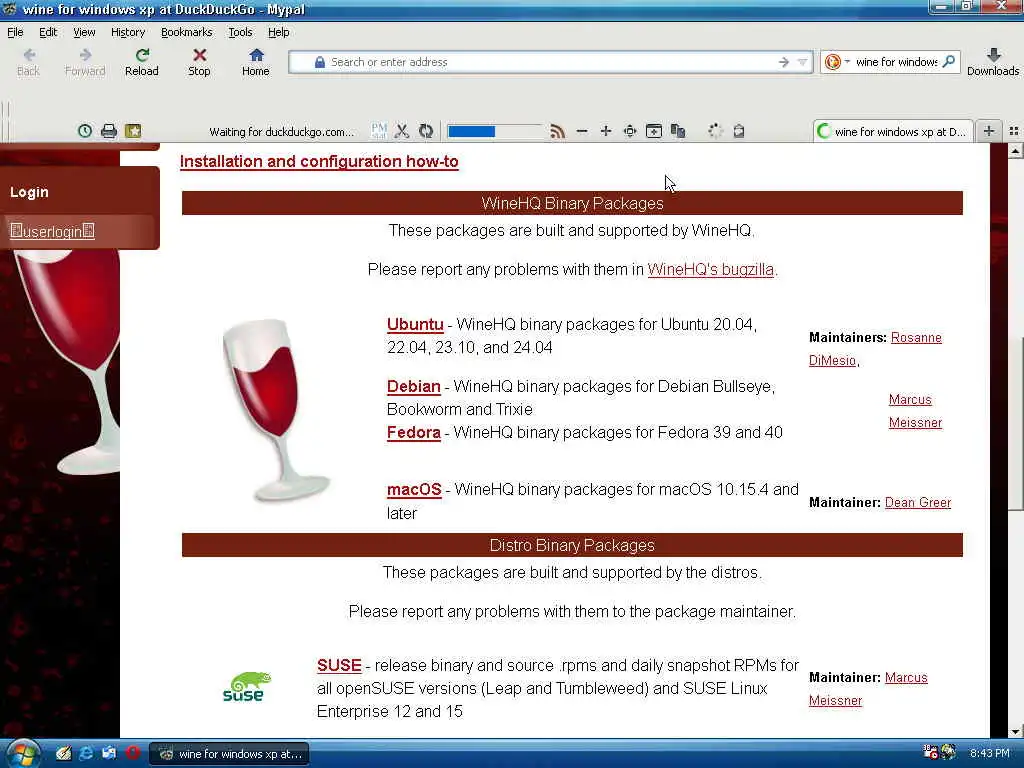Click the Reload toolbar button
This screenshot has width=1024, height=768.
[x=142, y=62]
